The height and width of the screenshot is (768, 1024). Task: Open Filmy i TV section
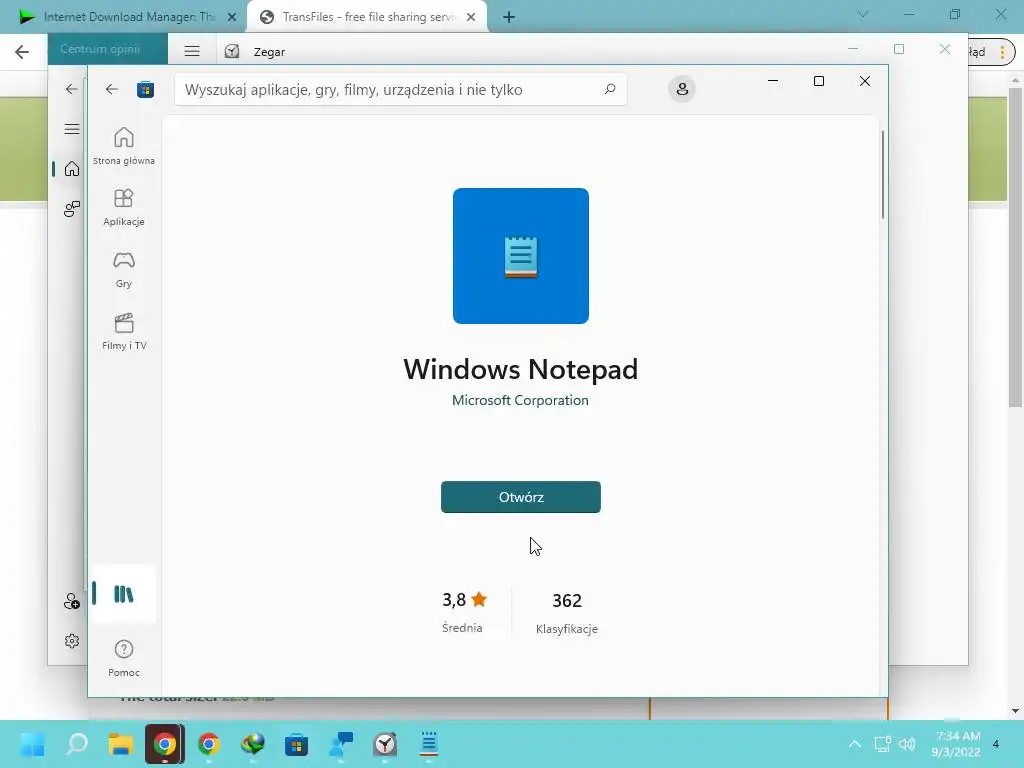[x=123, y=332]
